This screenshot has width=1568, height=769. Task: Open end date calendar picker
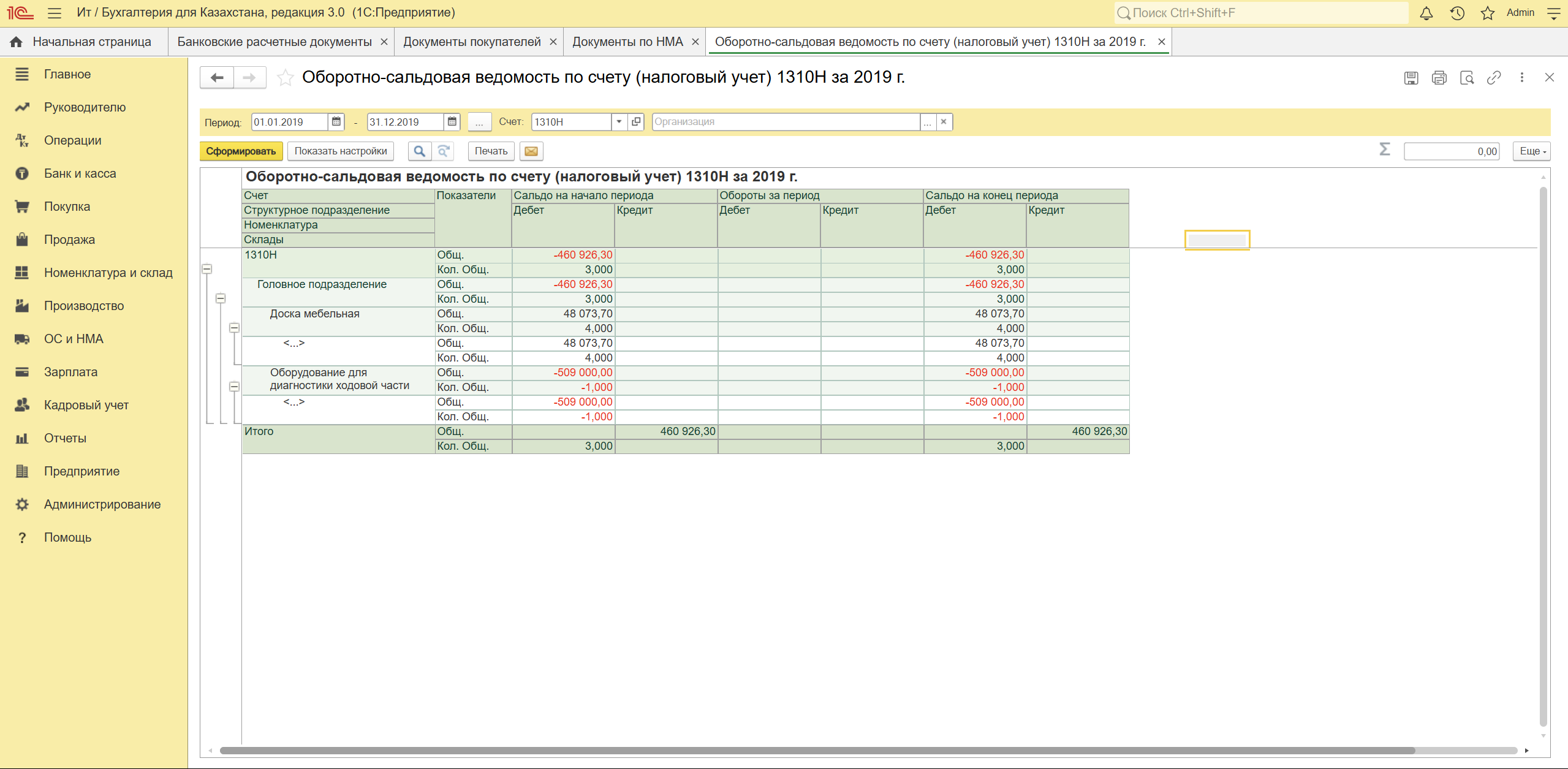click(452, 122)
